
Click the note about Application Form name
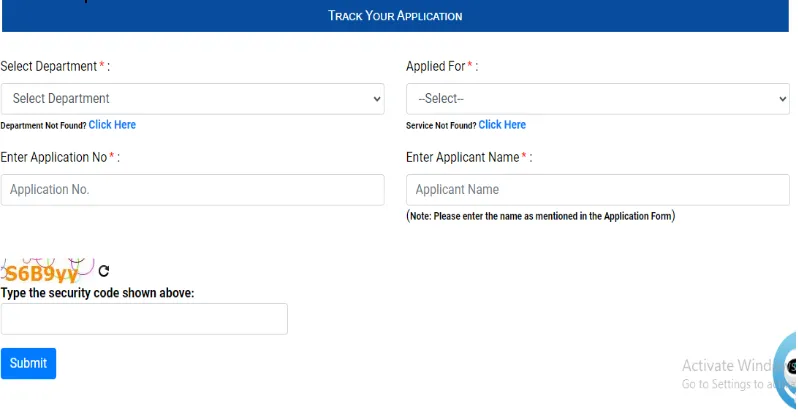[540, 216]
